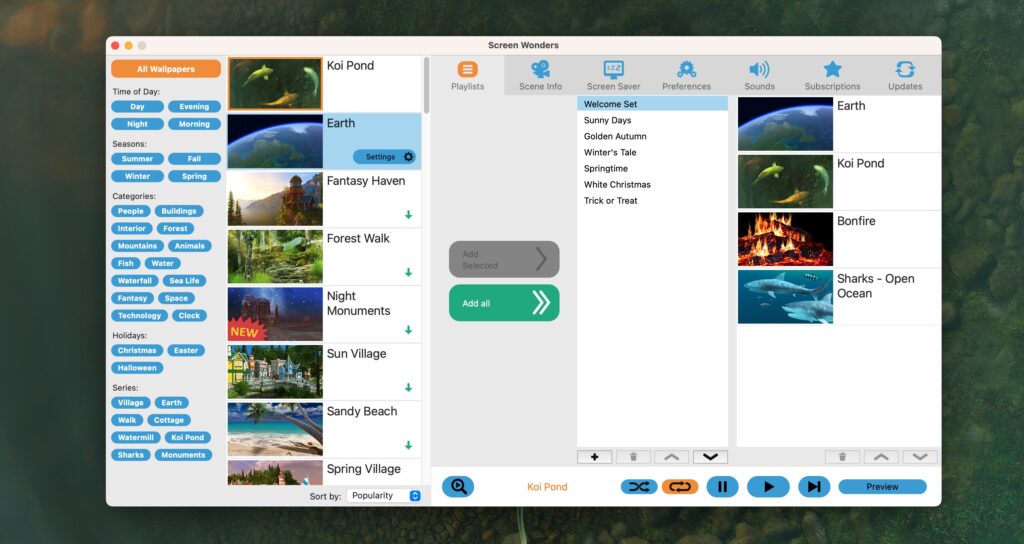Add a new playlist with plus button

pyautogui.click(x=594, y=457)
